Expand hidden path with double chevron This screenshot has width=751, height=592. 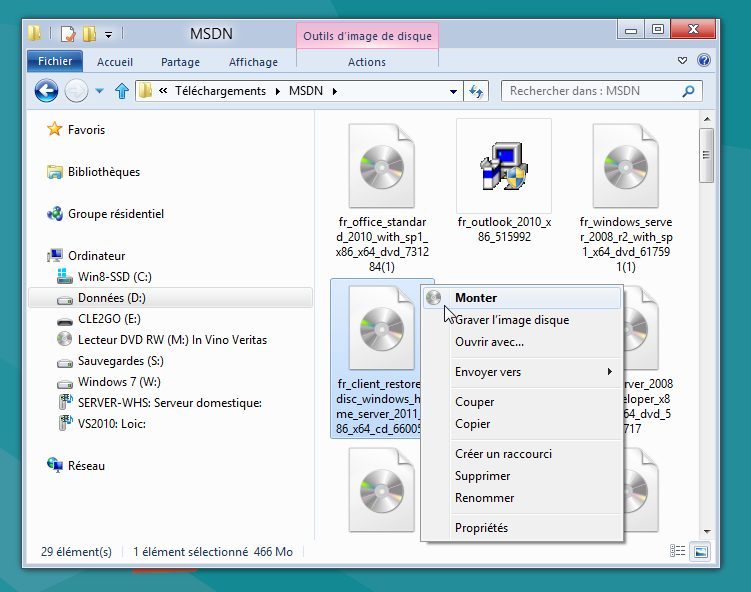pos(163,91)
